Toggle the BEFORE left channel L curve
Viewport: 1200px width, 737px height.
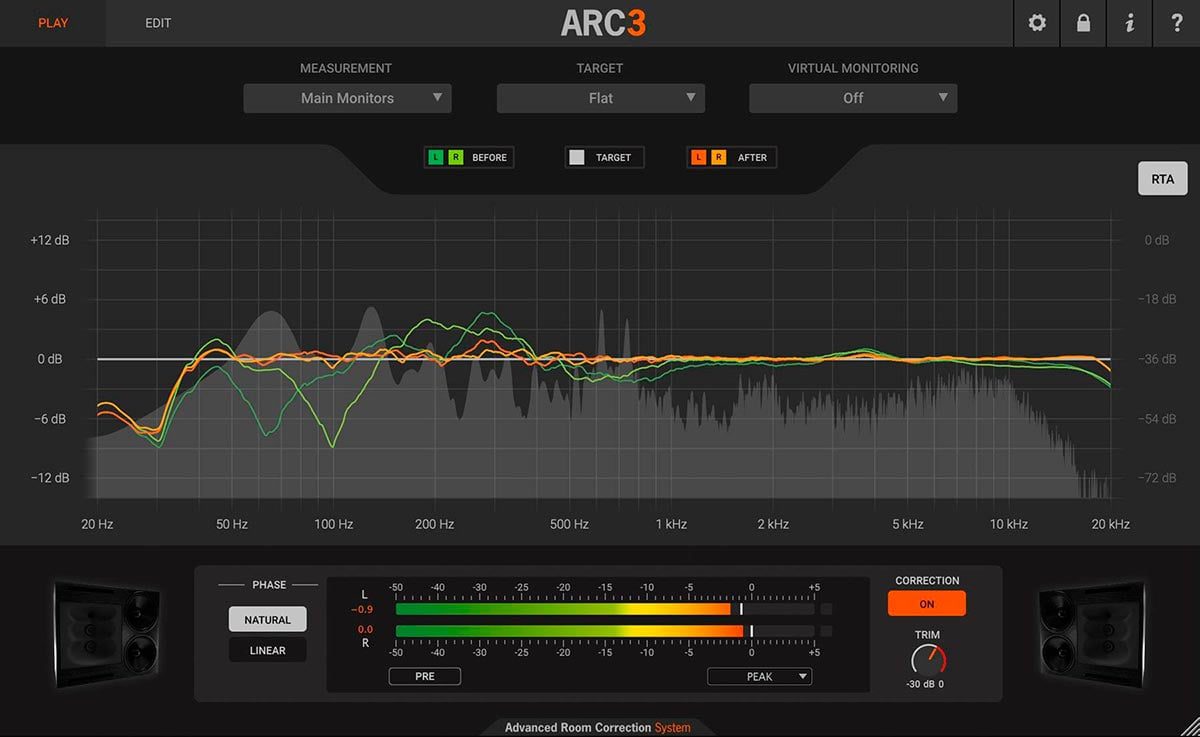click(x=436, y=157)
